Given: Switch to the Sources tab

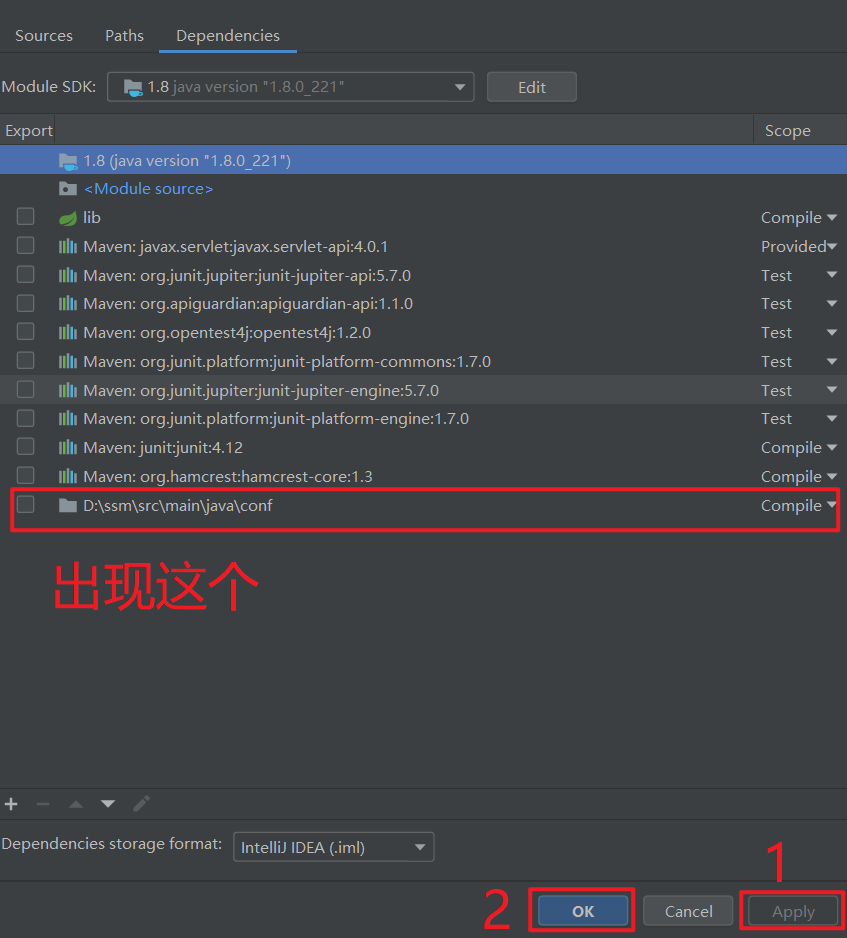Looking at the screenshot, I should coord(43,35).
